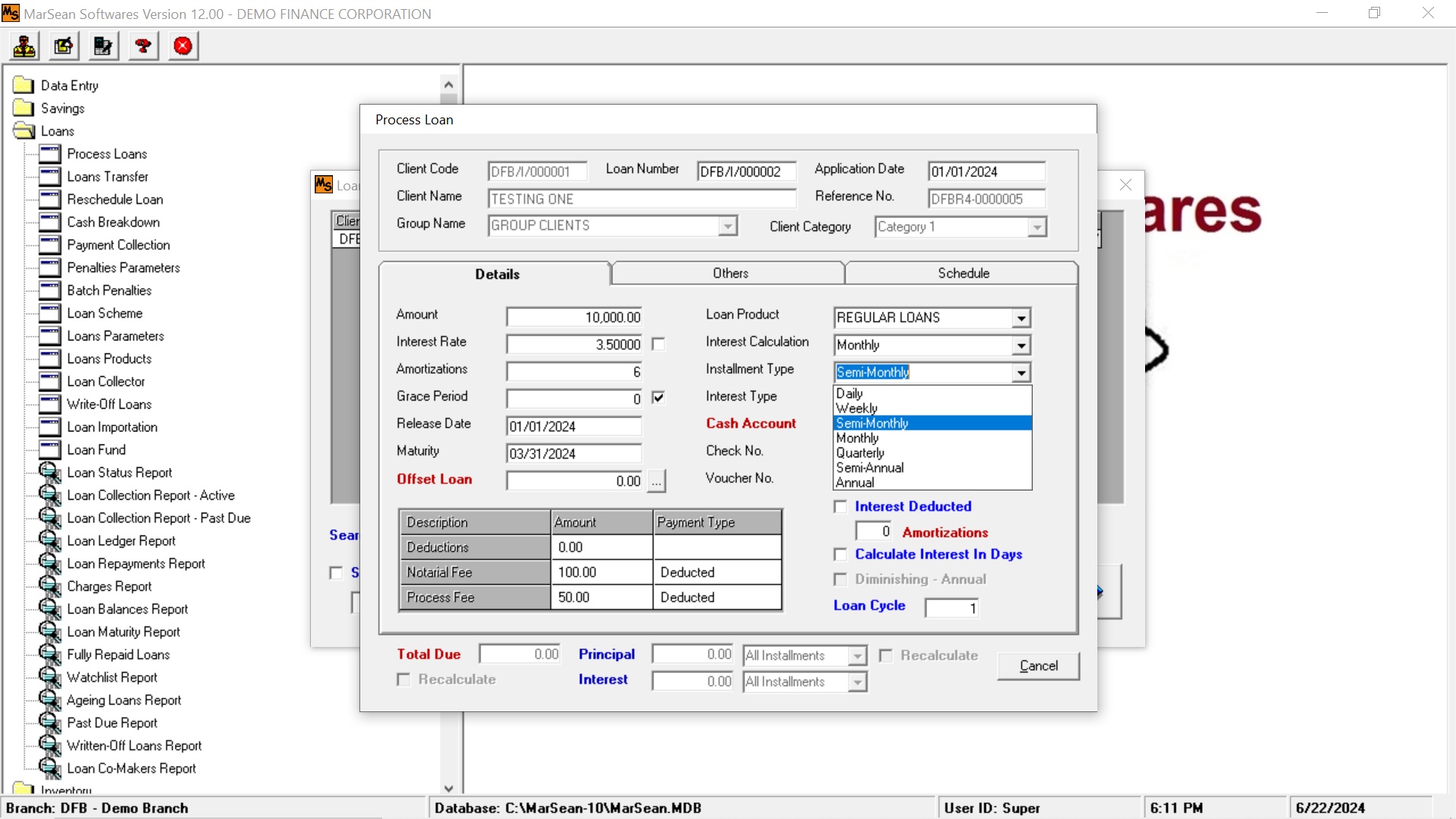
Task: Open Loan Status Report magnifier icon
Action: point(50,472)
